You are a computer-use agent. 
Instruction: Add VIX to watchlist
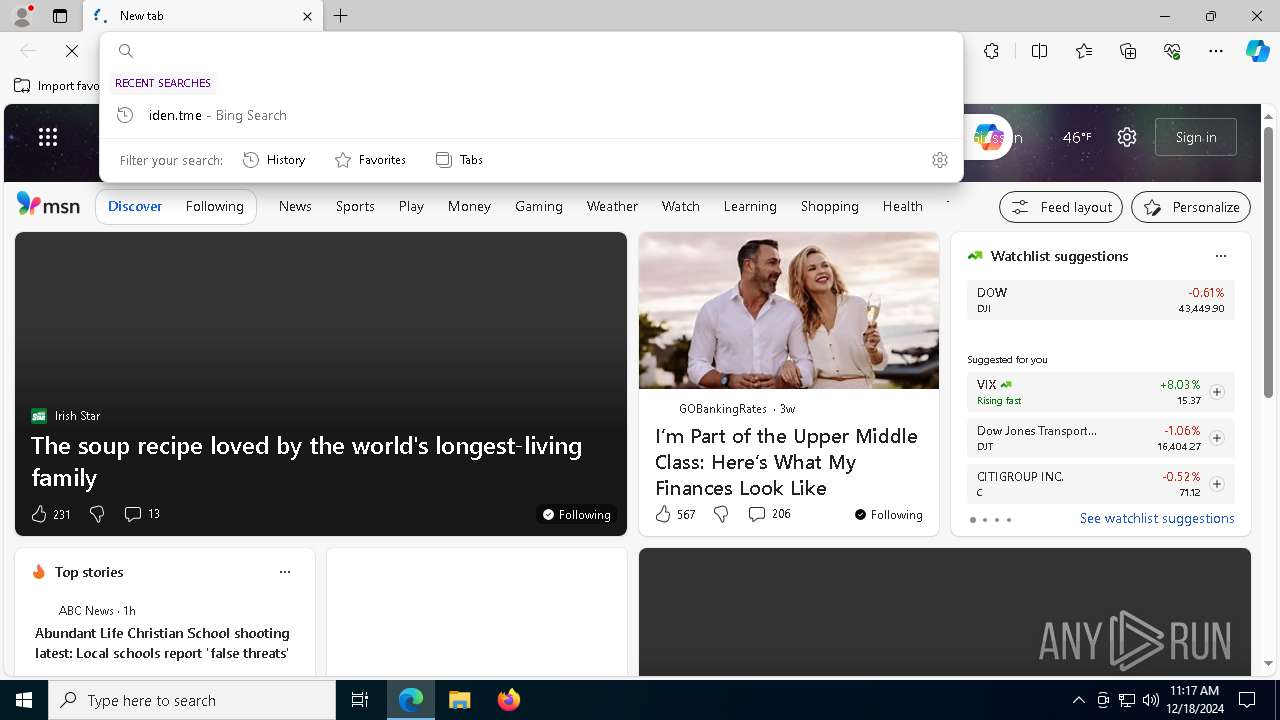tap(1216, 392)
